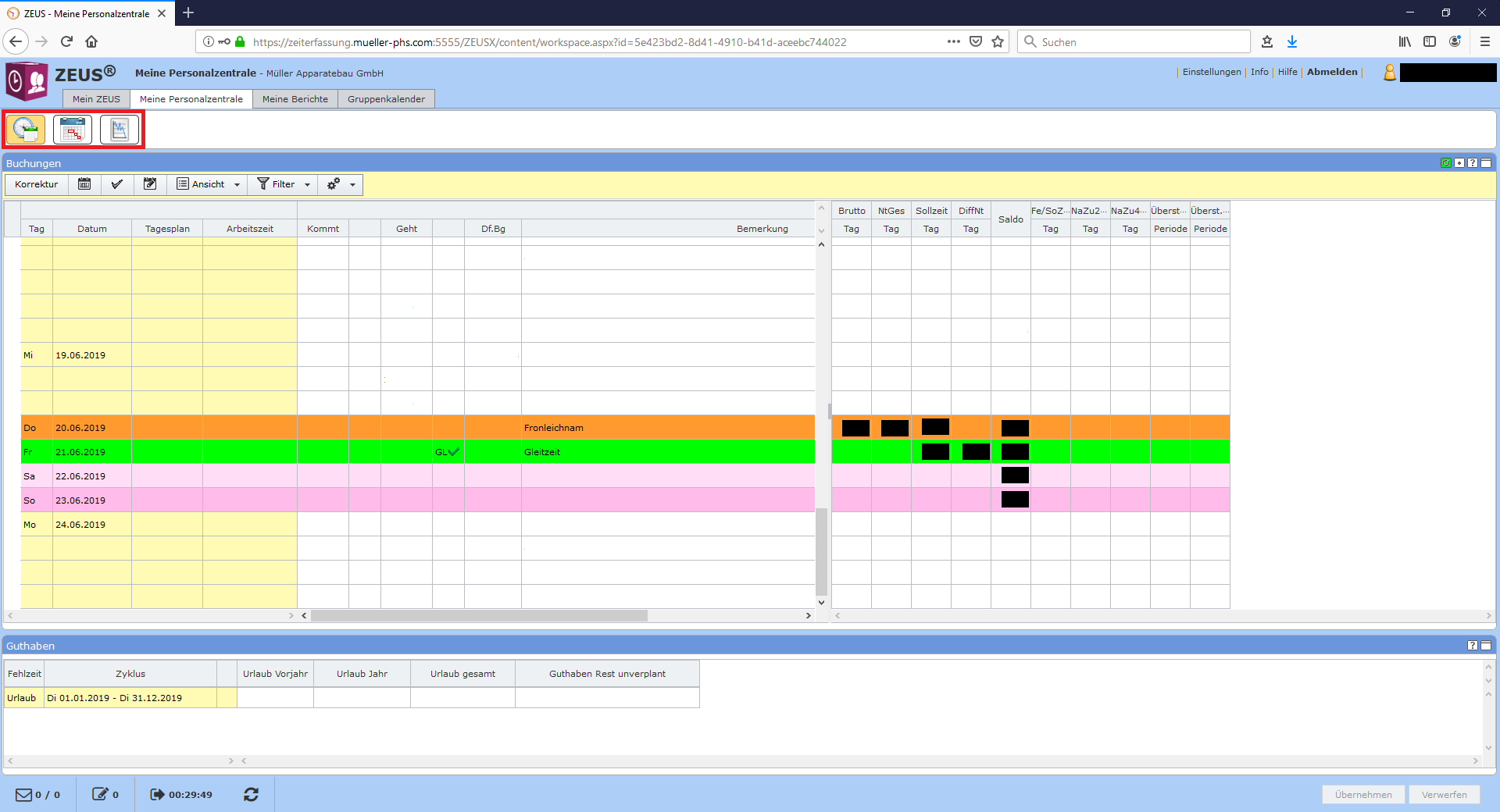Click the session refresh icon in status bar

click(x=251, y=795)
